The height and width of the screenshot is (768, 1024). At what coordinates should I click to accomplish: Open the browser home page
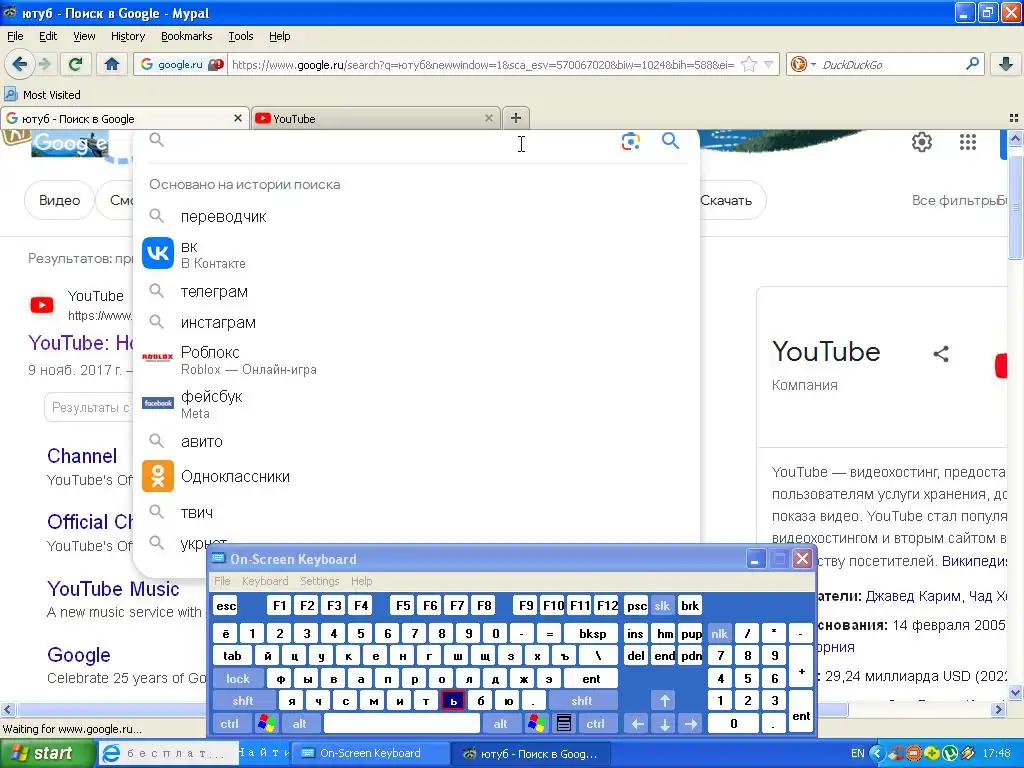point(112,64)
